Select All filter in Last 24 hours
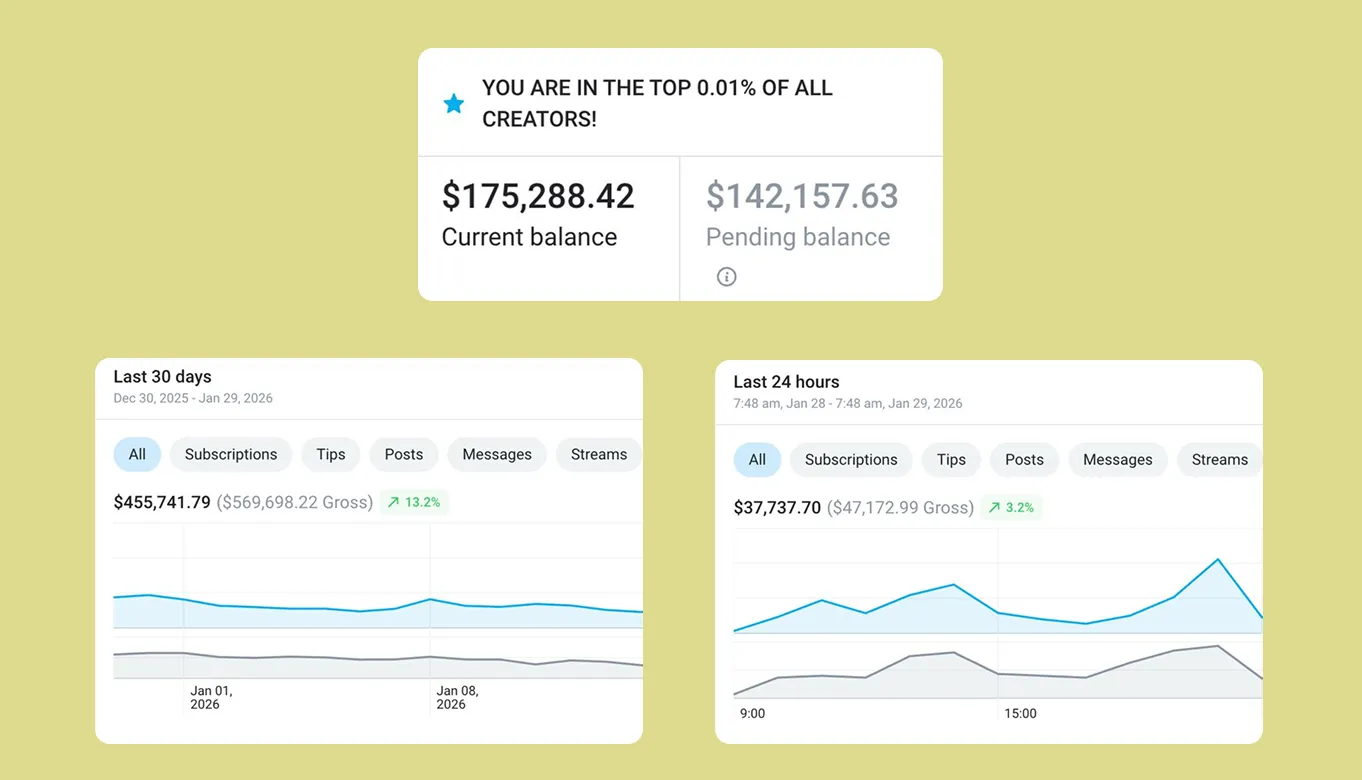Viewport: 1362px width, 780px height. pyautogui.click(x=757, y=460)
